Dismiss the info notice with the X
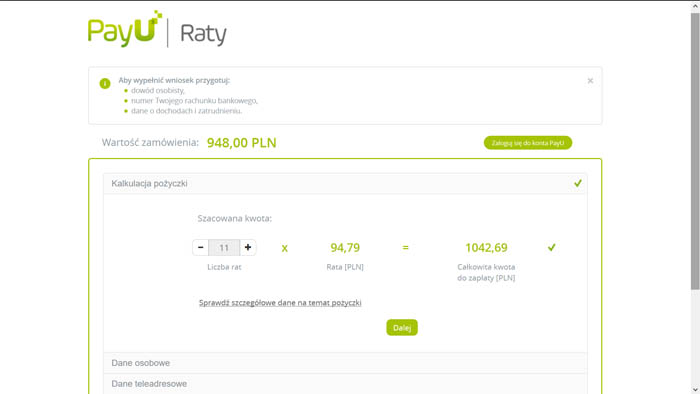This screenshot has width=700, height=394. (590, 81)
